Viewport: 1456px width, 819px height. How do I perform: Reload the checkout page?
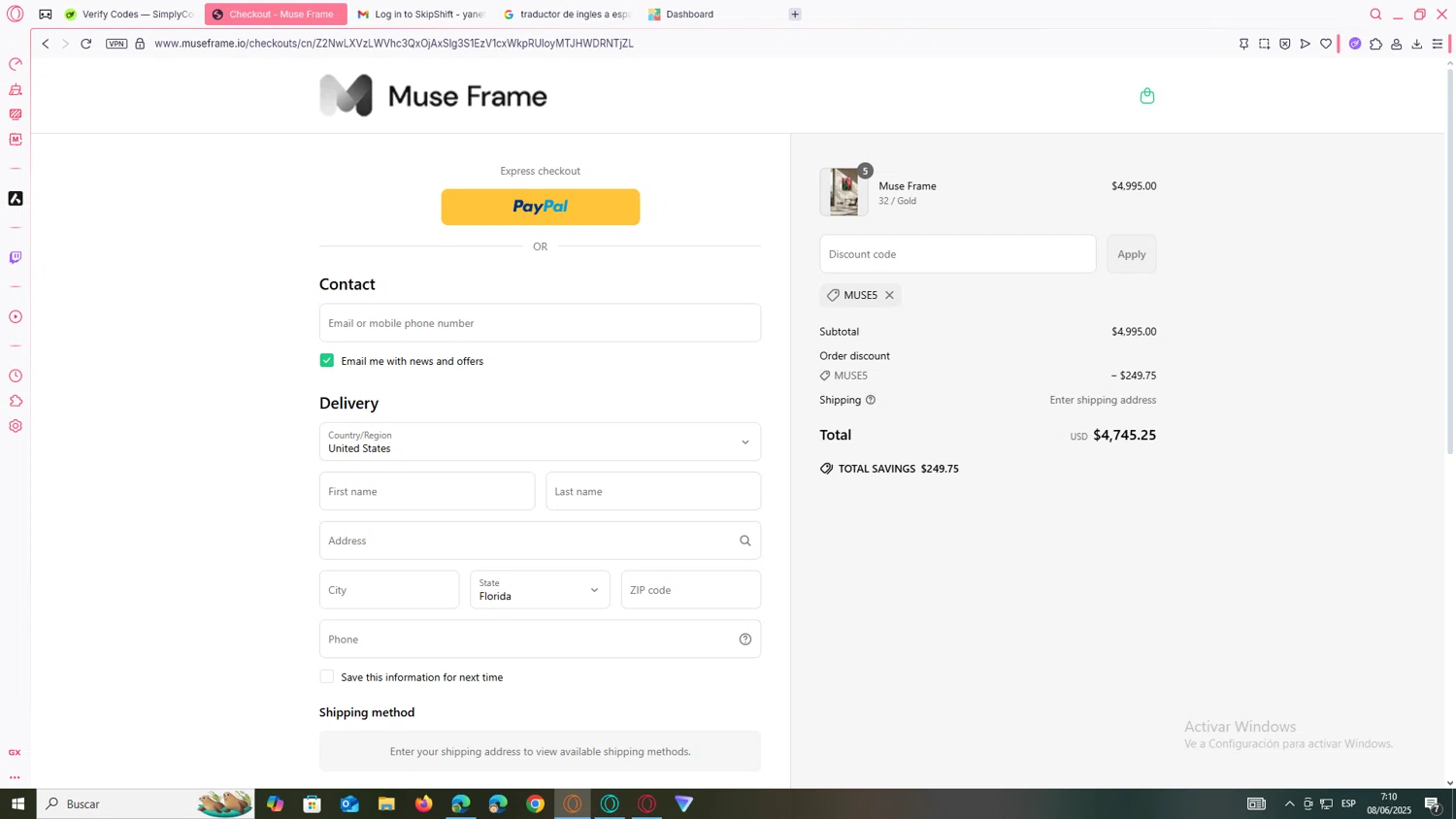click(85, 44)
